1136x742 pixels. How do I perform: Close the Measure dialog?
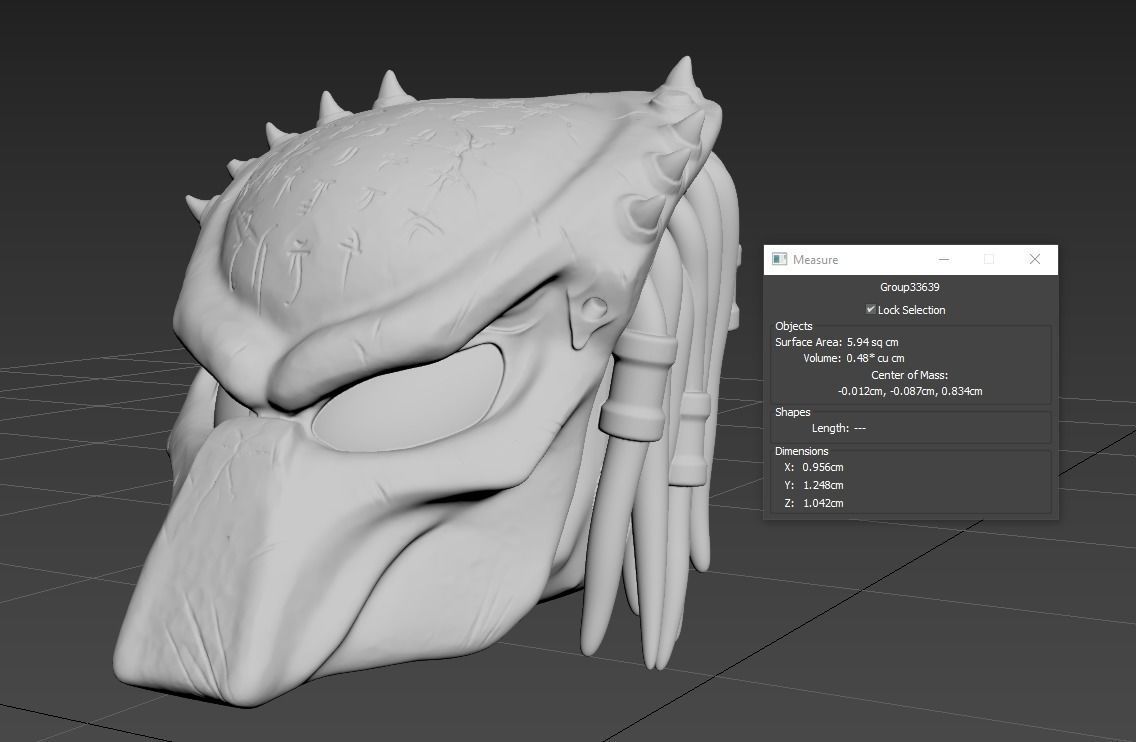tap(1035, 259)
